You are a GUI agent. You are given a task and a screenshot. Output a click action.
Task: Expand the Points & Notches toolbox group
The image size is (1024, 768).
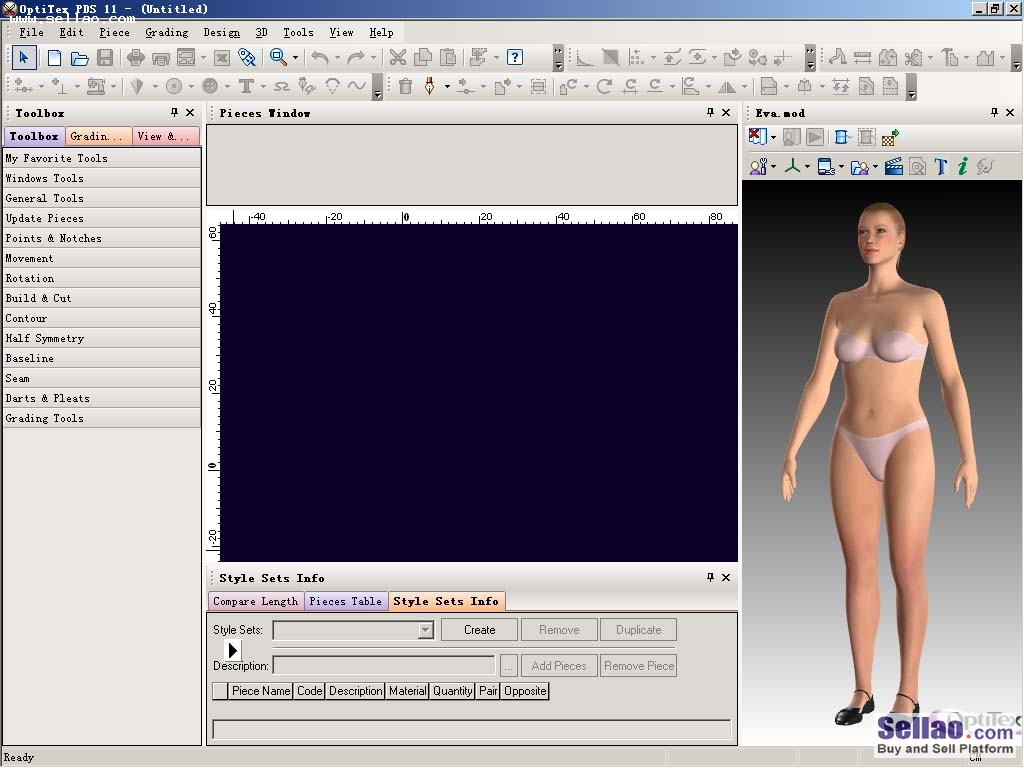(101, 238)
